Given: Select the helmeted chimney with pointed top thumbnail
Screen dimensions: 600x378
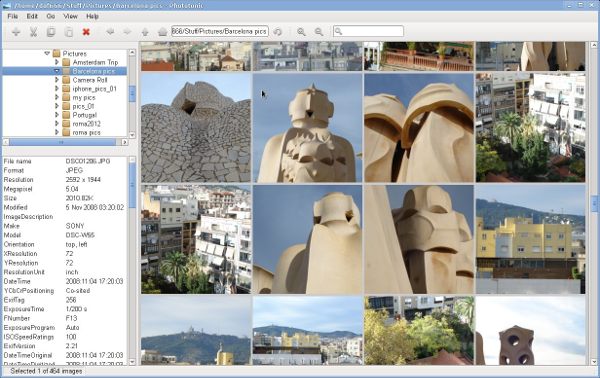Looking at the screenshot, I should pos(307,128).
